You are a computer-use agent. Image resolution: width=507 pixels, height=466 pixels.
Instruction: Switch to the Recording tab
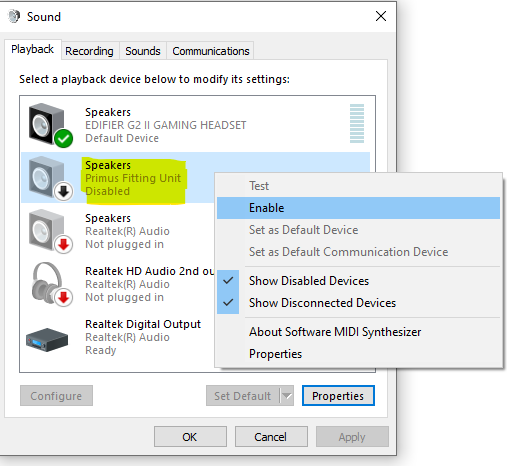click(89, 51)
